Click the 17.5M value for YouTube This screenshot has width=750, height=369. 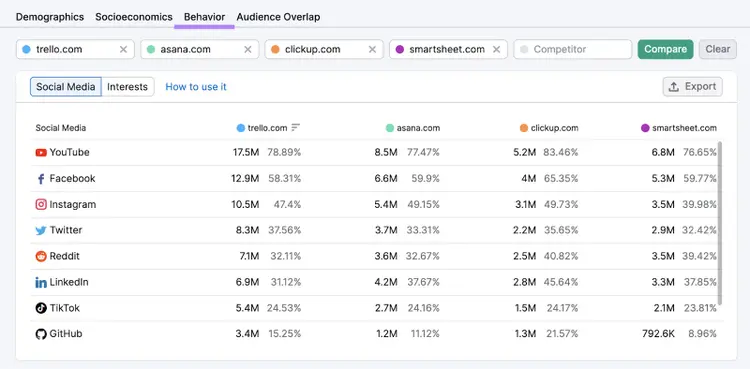pyautogui.click(x=246, y=153)
